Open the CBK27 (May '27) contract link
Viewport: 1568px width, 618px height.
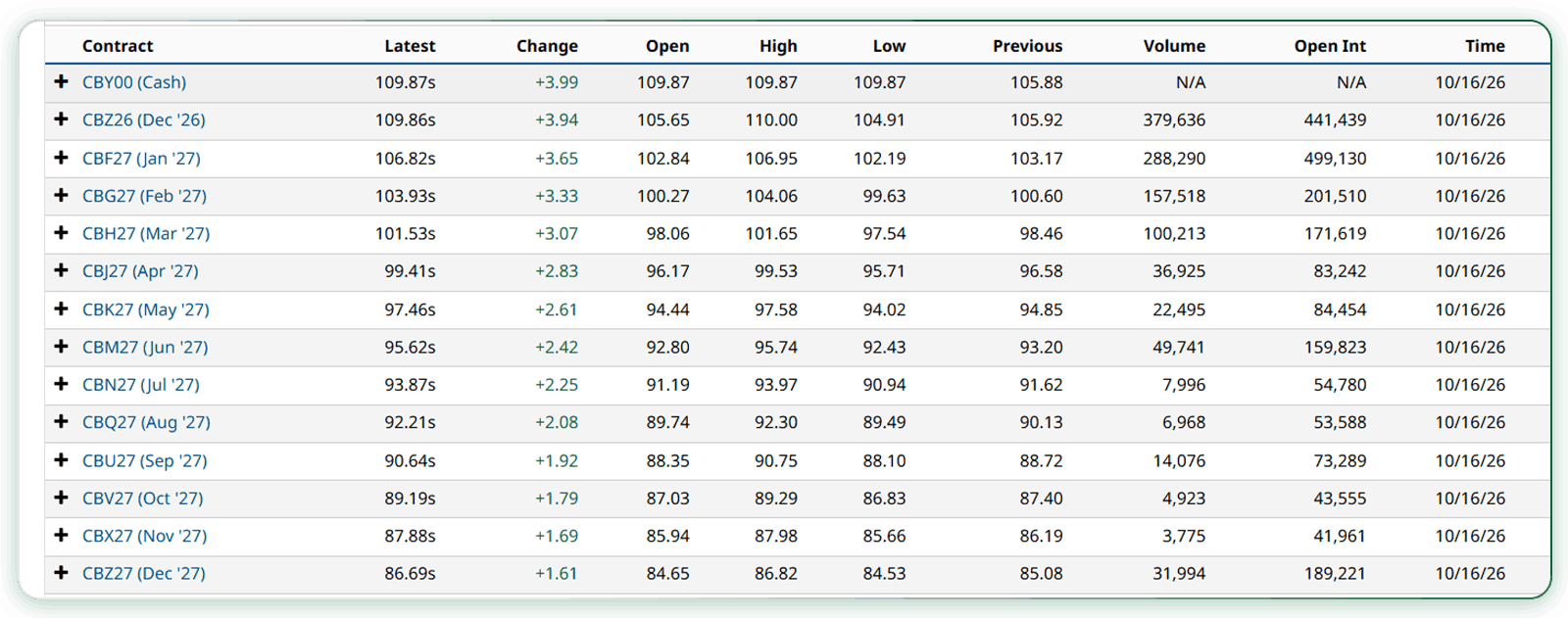click(x=146, y=309)
